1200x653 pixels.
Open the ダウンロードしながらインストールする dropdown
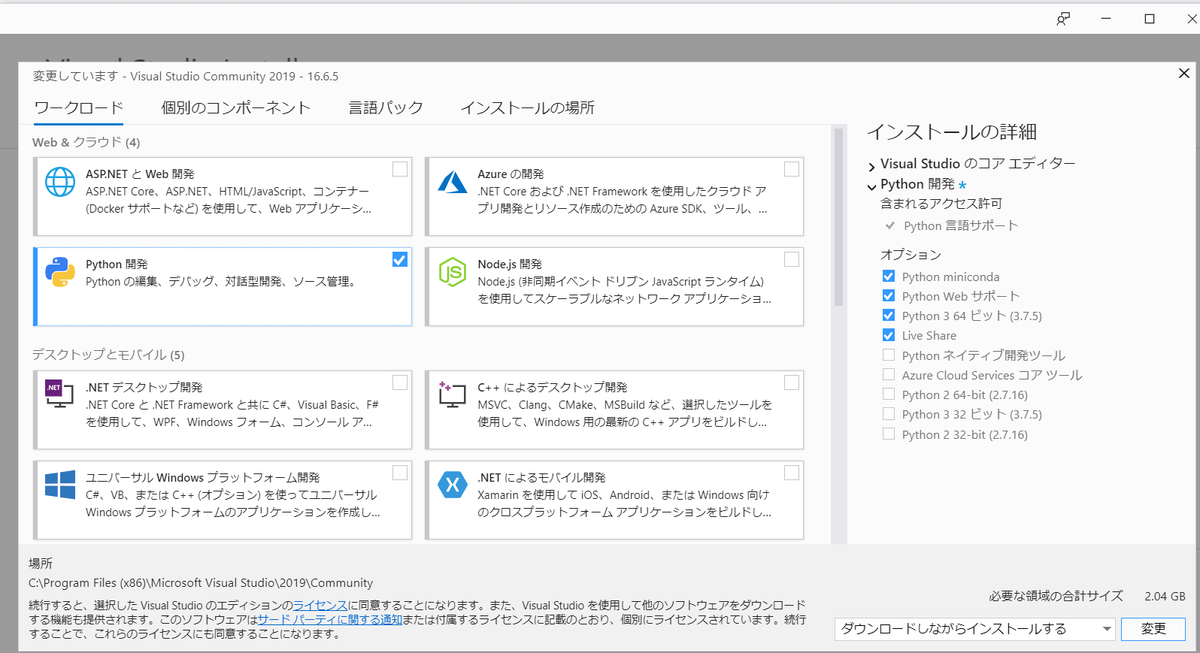pyautogui.click(x=974, y=629)
